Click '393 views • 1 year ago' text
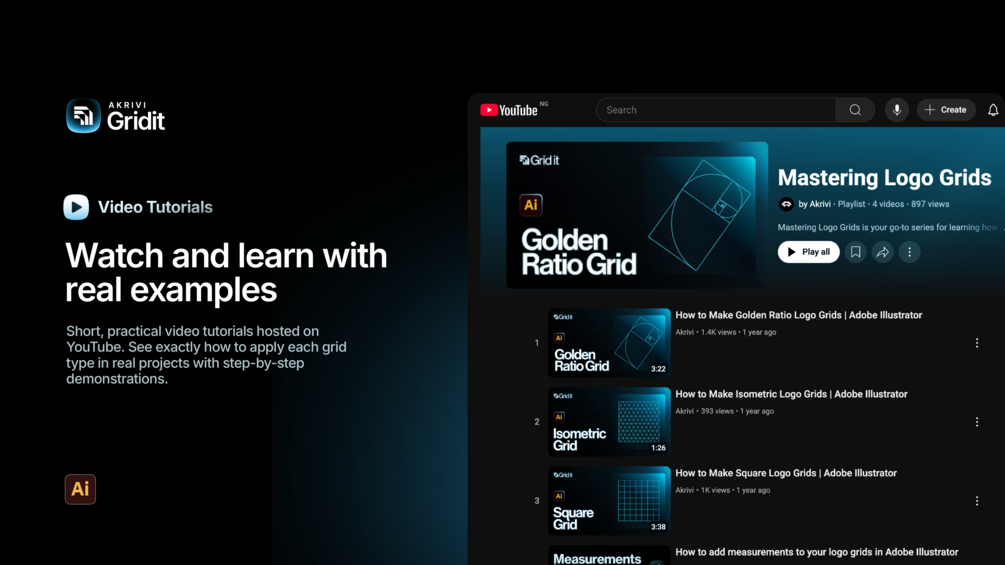This screenshot has width=1005, height=565. [x=737, y=411]
